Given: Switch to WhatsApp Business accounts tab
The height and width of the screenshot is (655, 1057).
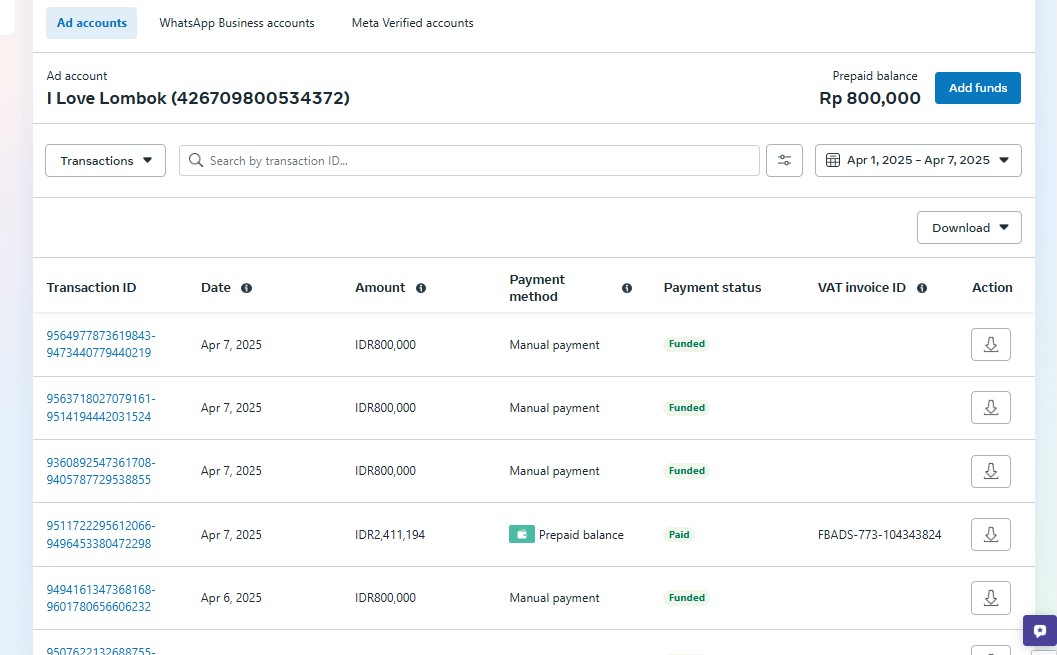Looking at the screenshot, I should coord(237,23).
